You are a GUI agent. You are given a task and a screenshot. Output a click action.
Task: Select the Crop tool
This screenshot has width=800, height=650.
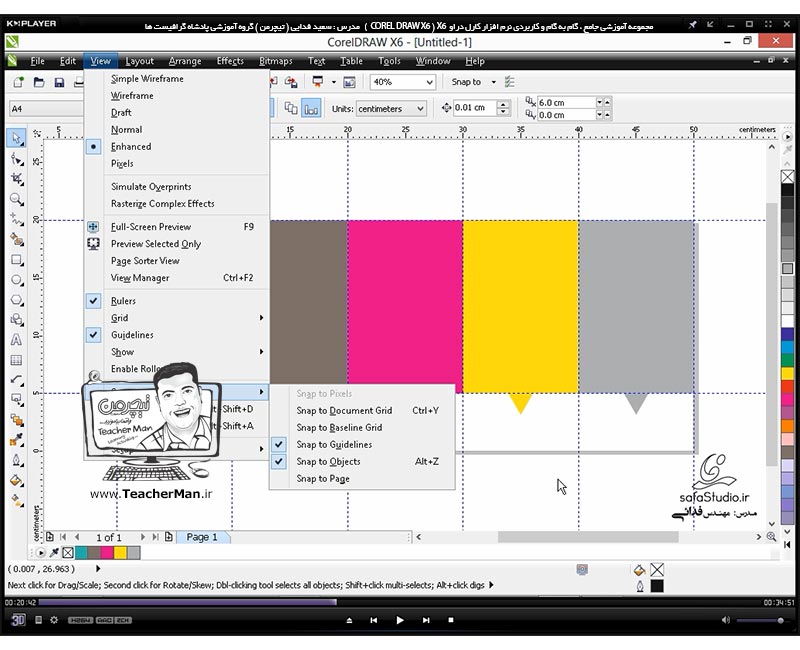(16, 179)
